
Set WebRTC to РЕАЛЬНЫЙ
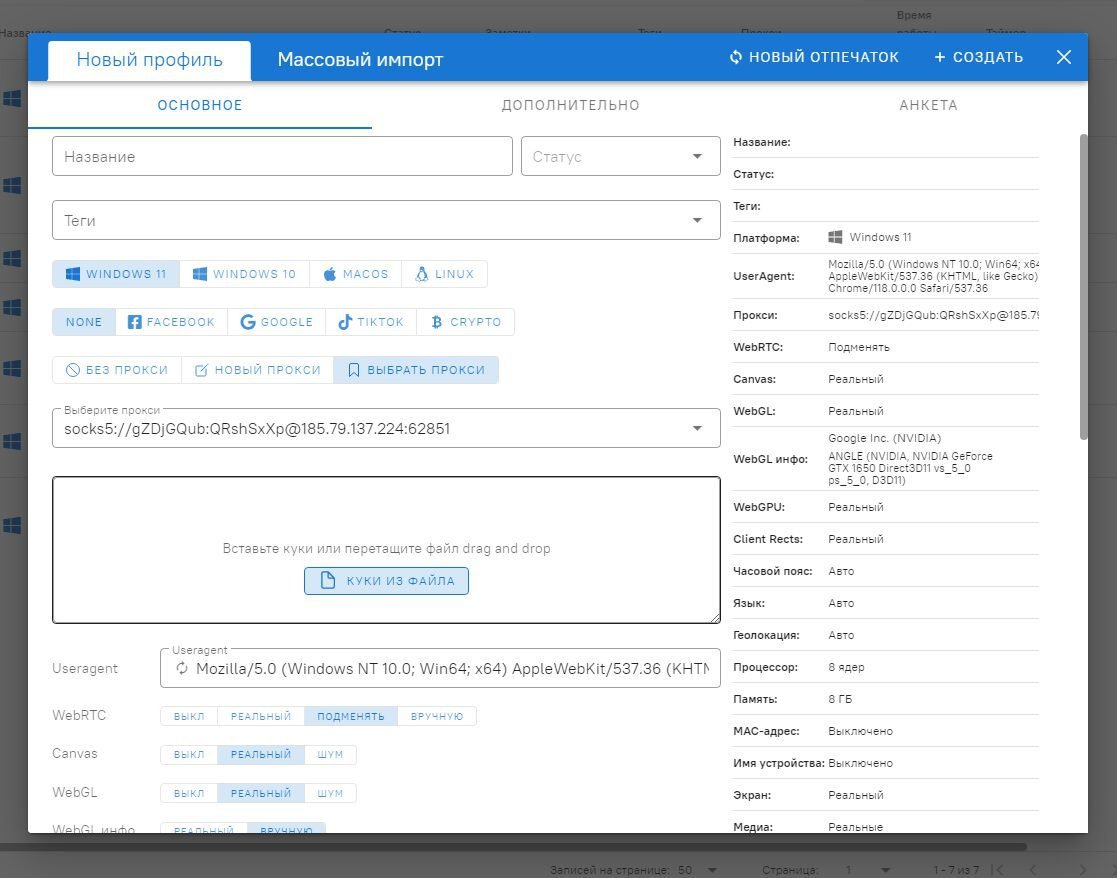[261, 716]
